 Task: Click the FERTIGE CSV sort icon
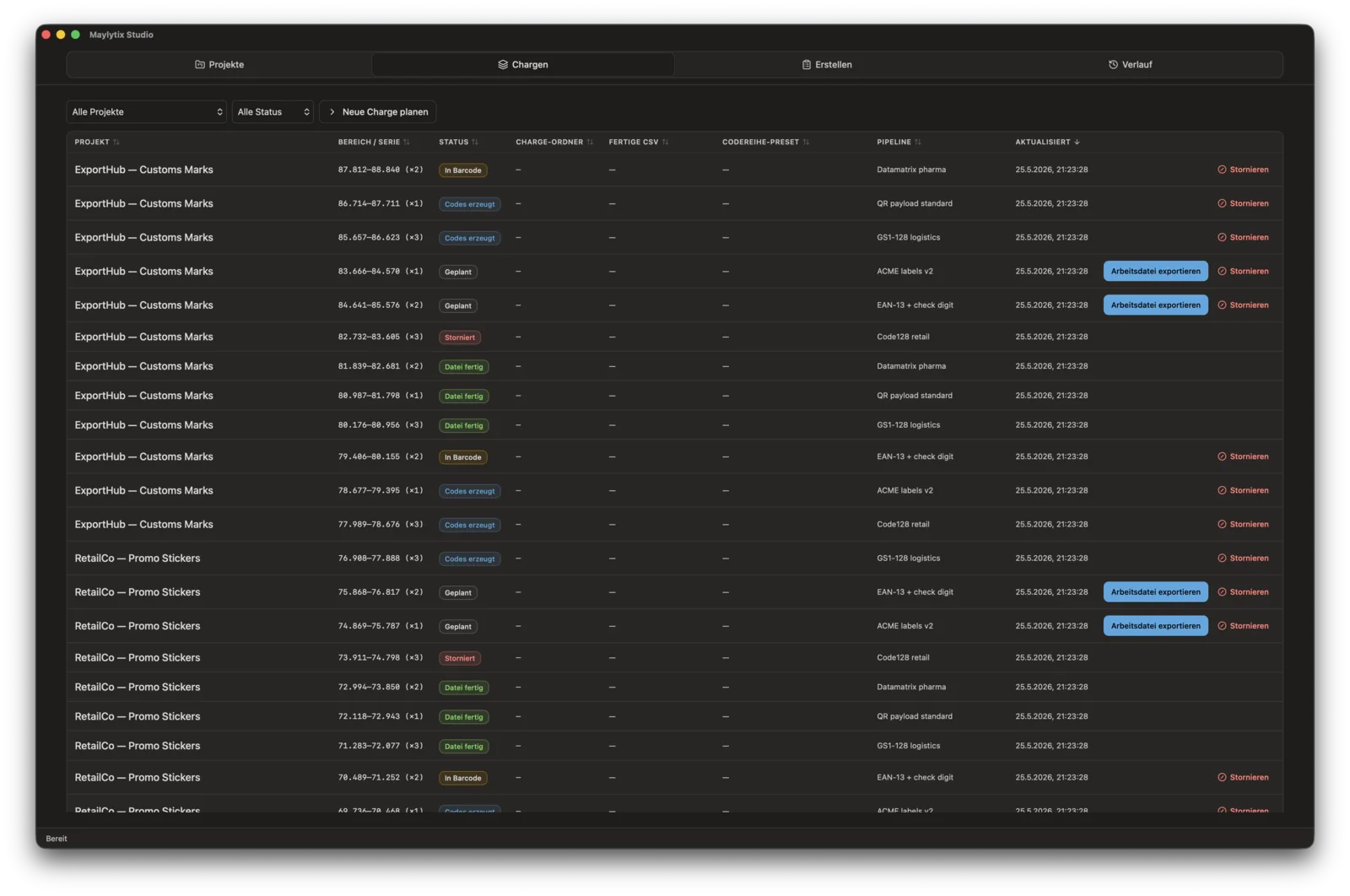click(665, 142)
